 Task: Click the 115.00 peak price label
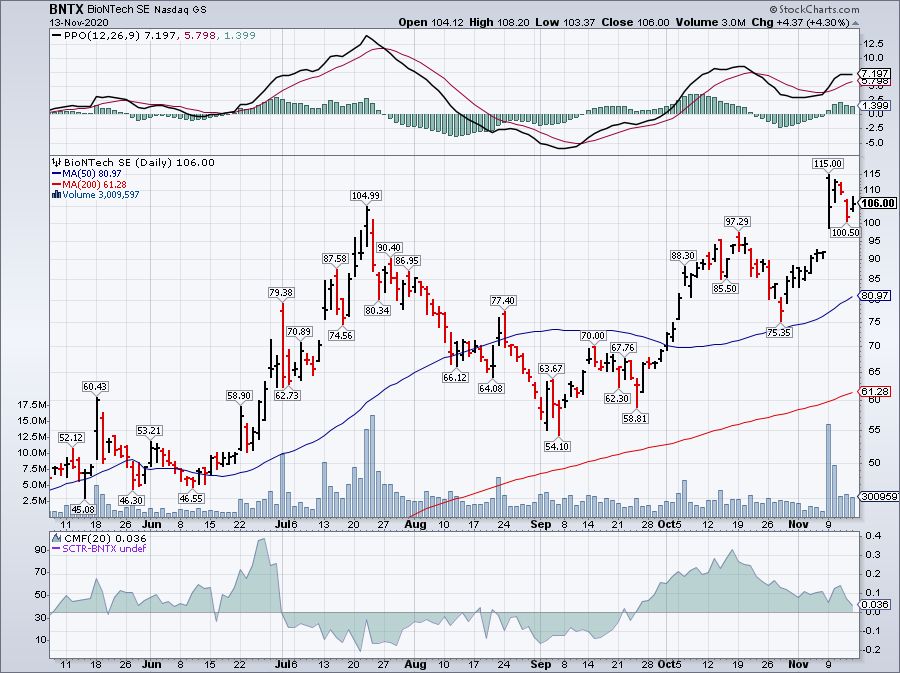[828, 164]
